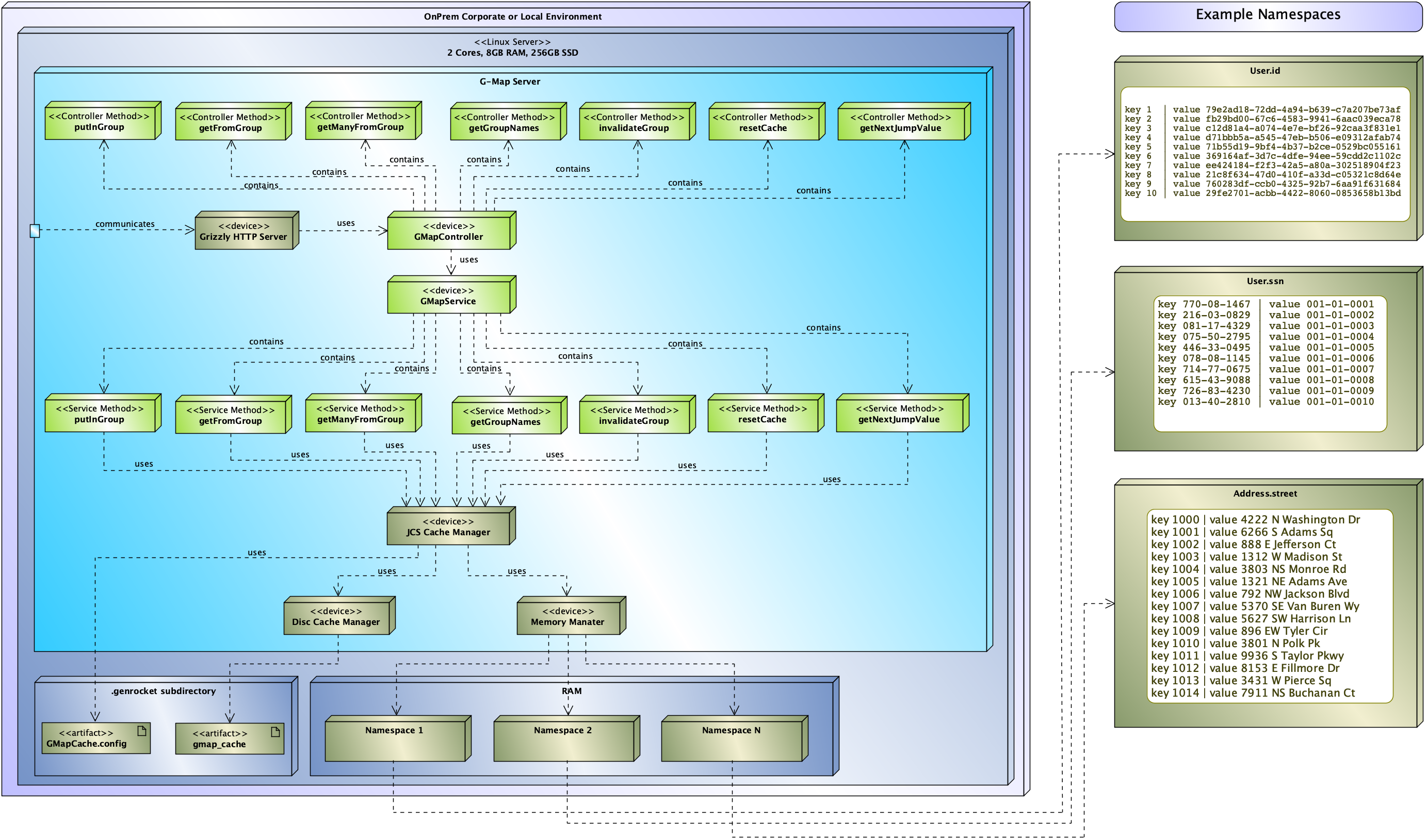Image resolution: width=1427 pixels, height=840 pixels.
Task: Click the gmap_cache artifact document icon
Action: [x=275, y=732]
